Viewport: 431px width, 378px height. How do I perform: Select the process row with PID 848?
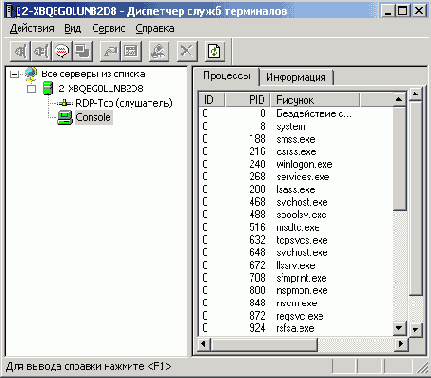296,303
